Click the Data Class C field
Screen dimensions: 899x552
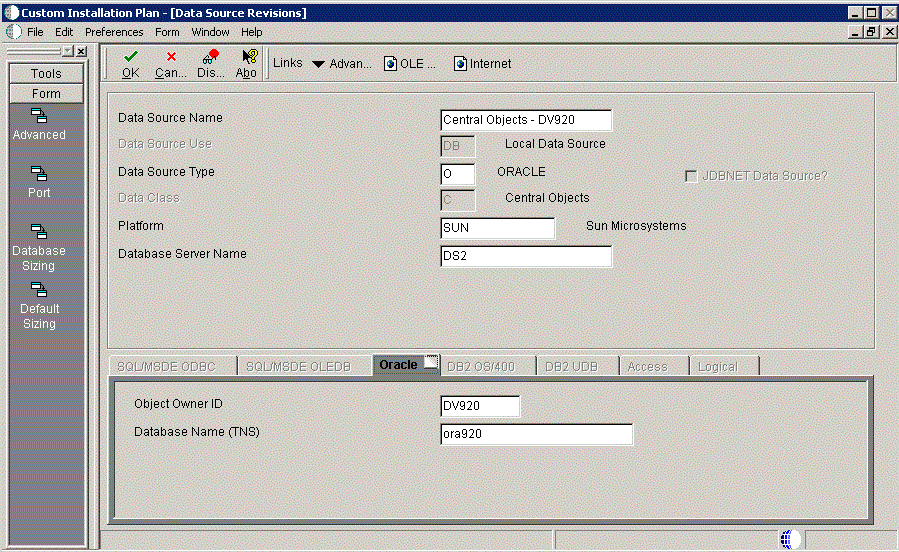click(x=458, y=200)
